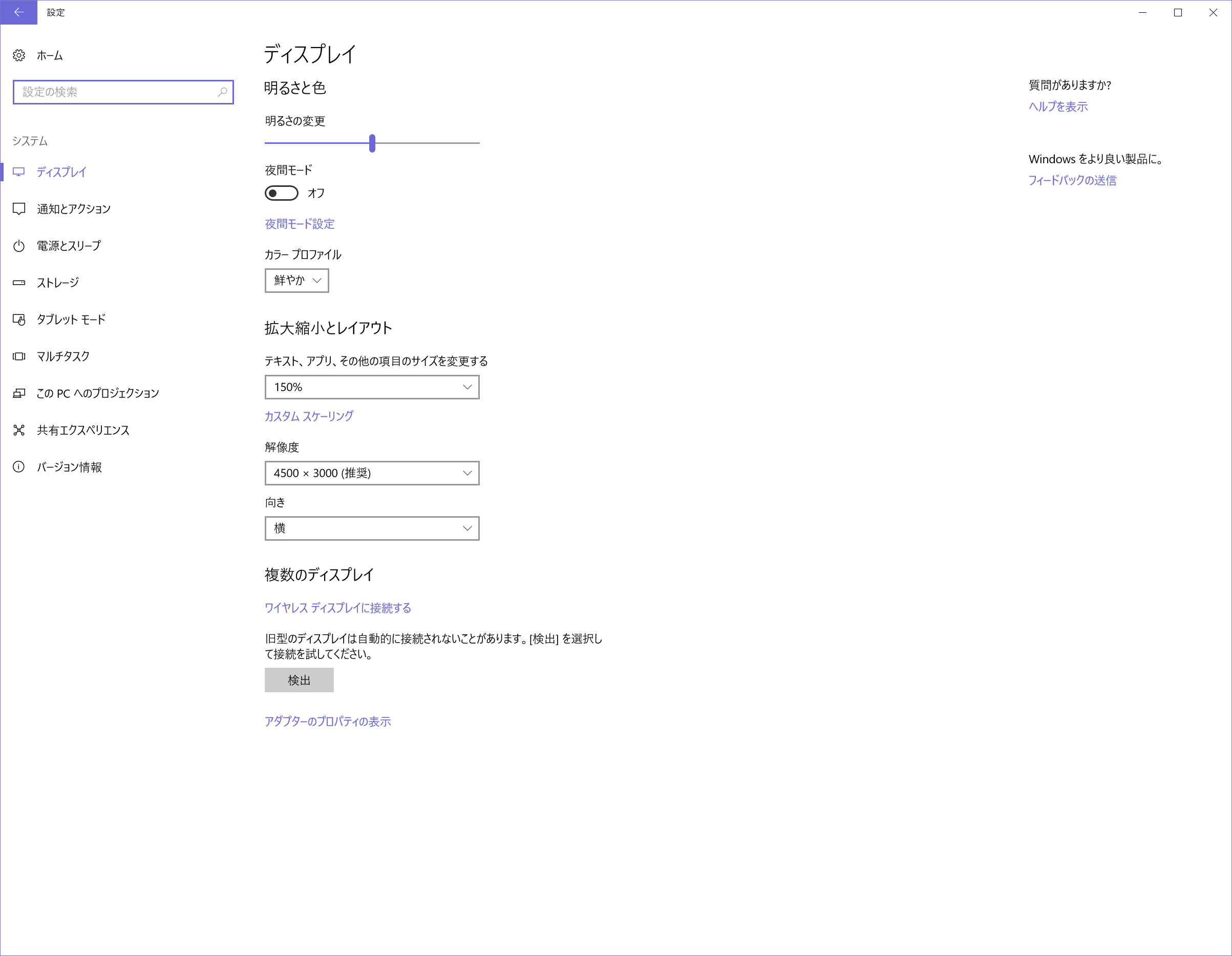Viewport: 1232px width, 956px height.
Task: Go to ストレージ settings
Action: pyautogui.click(x=57, y=283)
